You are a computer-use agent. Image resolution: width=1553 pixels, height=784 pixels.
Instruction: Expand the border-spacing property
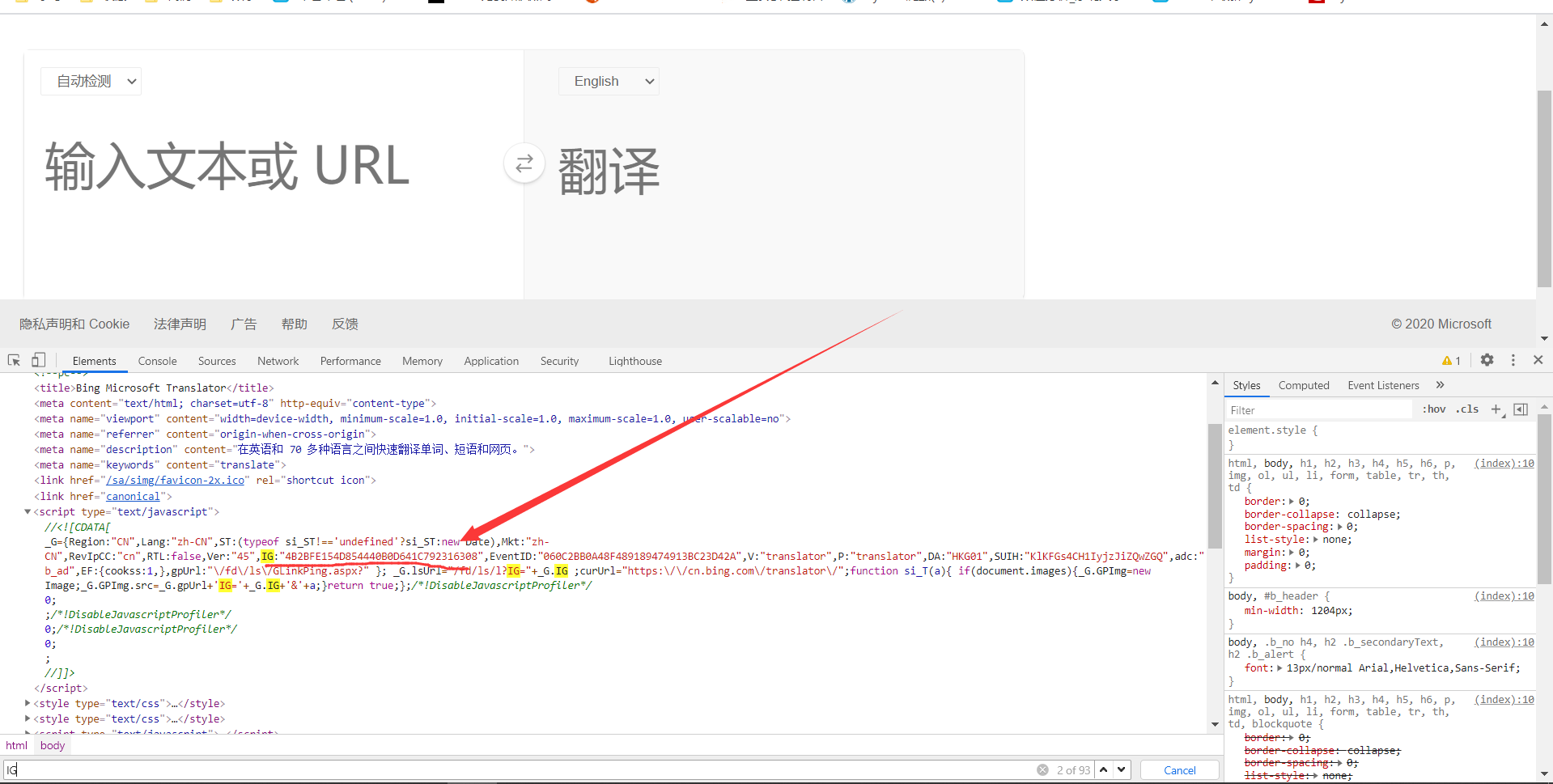click(1340, 527)
